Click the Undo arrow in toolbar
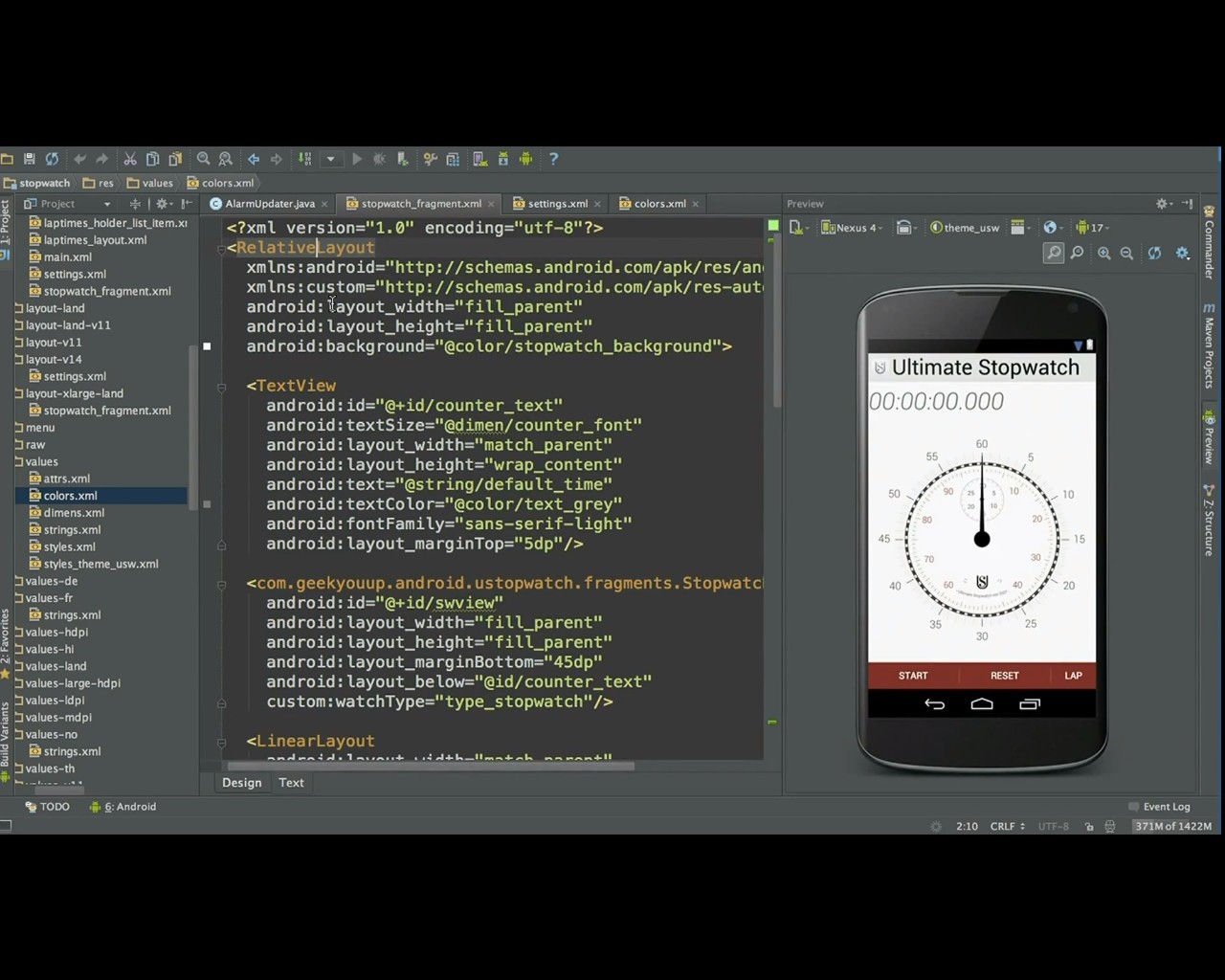Viewport: 1225px width, 980px height. (x=79, y=159)
